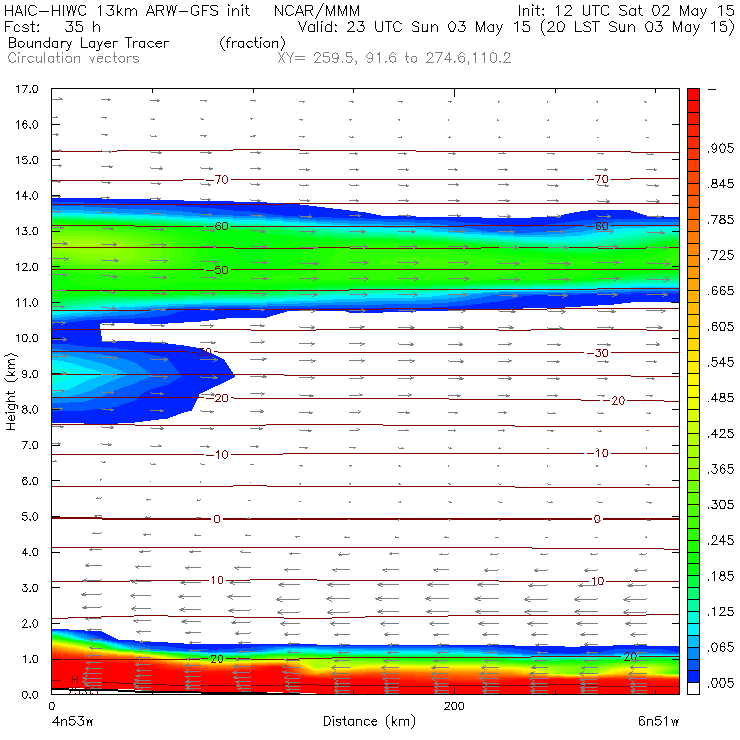Screen dimensions: 740x740
Task: Click the '17.0' height tick label
Action: tap(27, 89)
